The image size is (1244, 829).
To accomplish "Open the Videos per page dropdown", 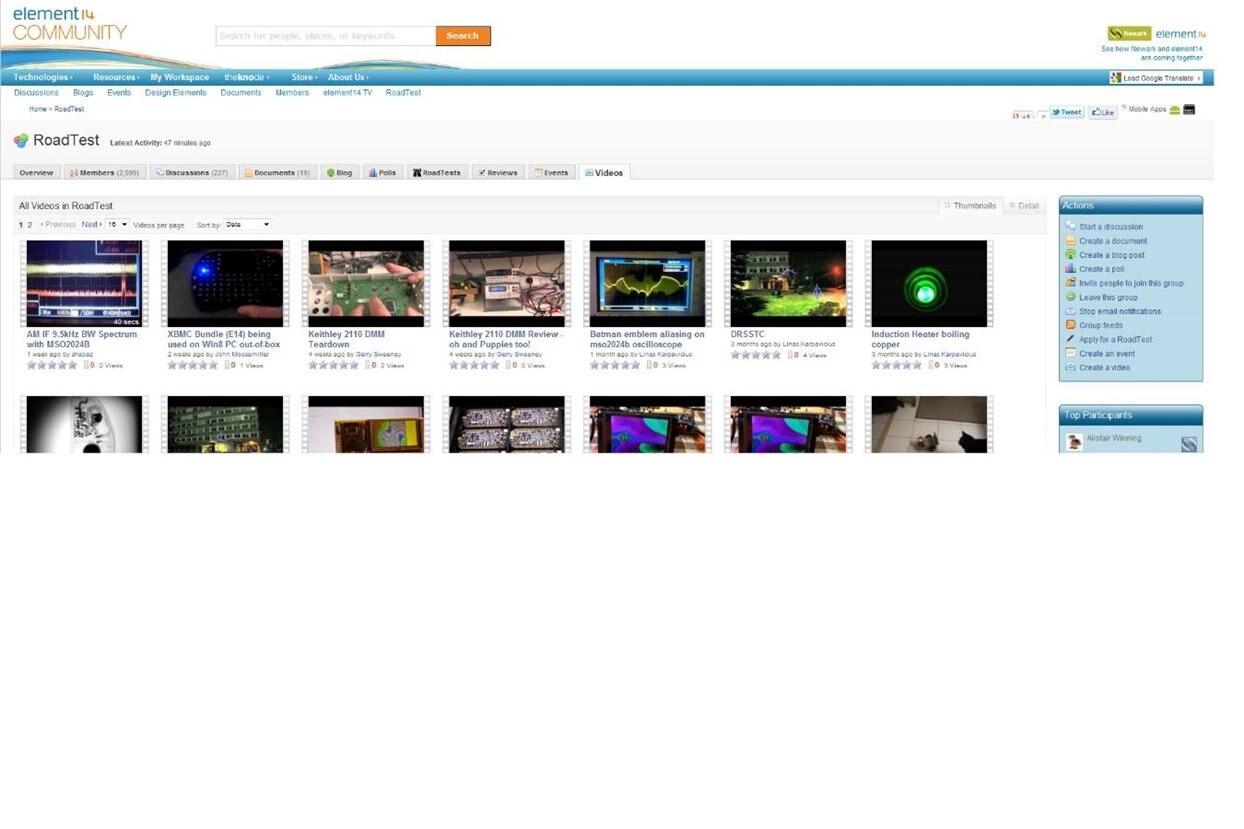I will 118,225.
